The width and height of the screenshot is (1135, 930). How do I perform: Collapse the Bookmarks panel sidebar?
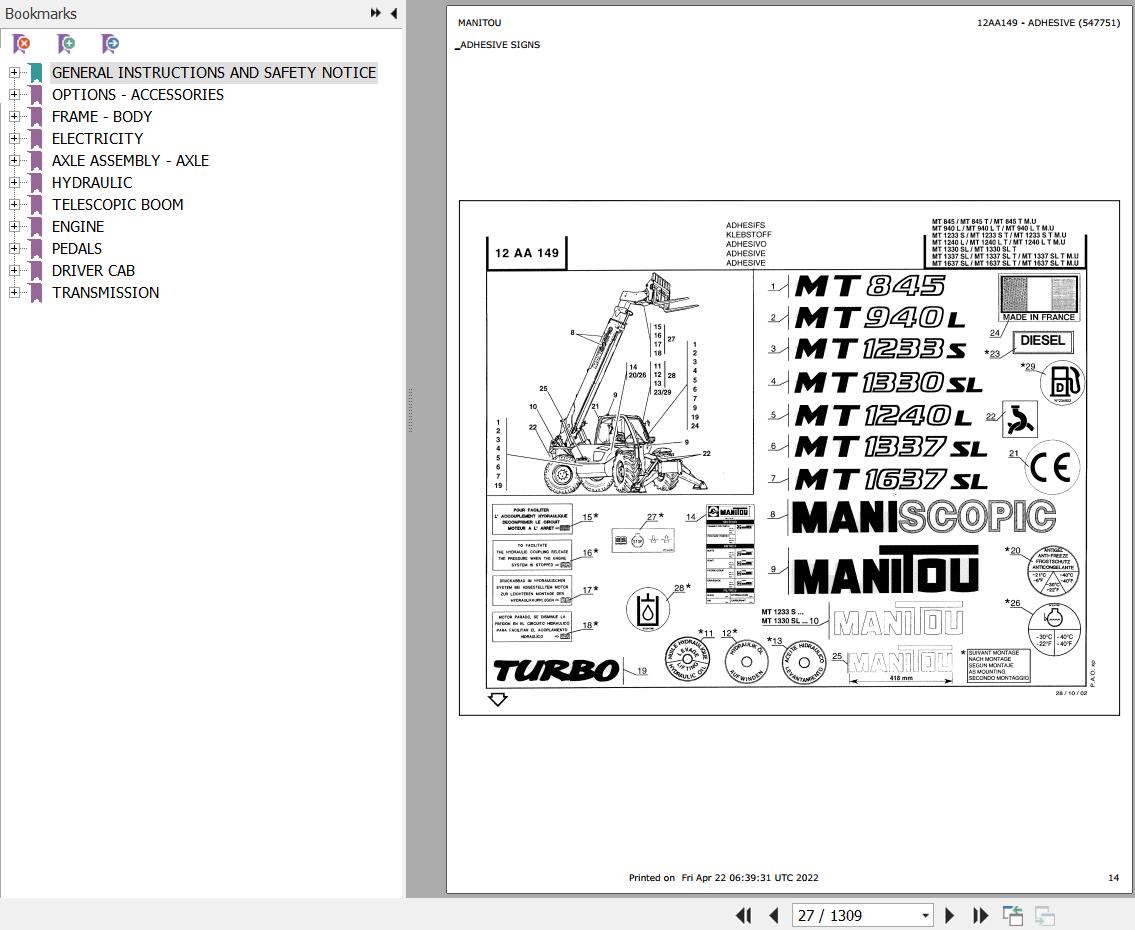(x=394, y=13)
